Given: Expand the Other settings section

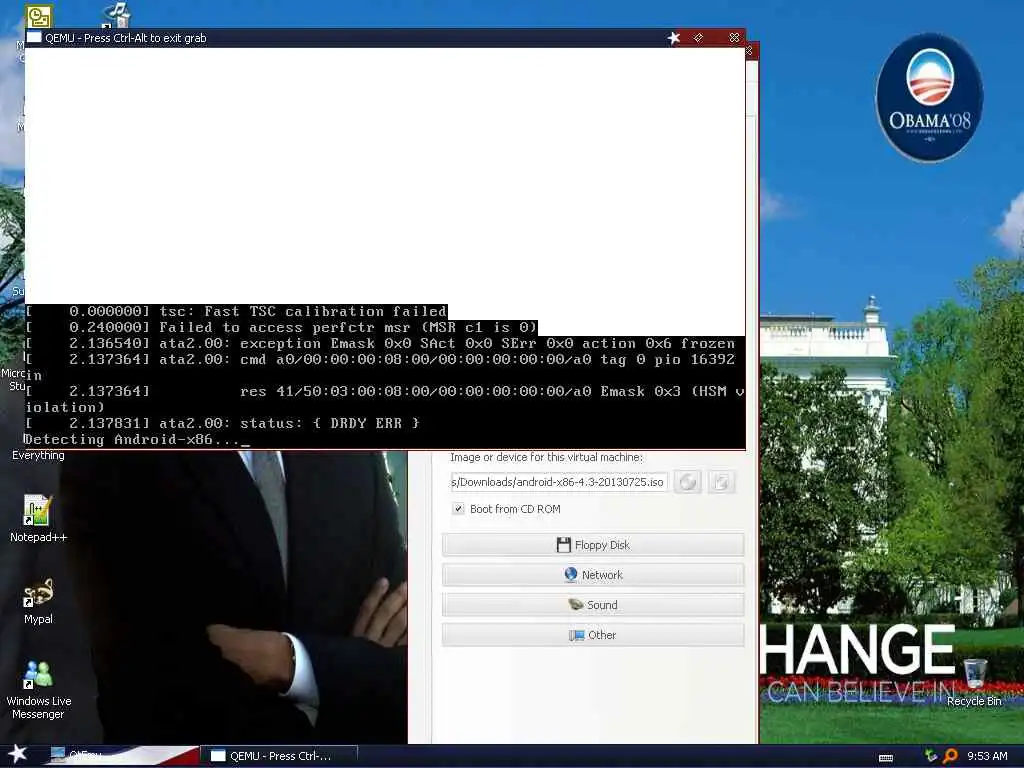Looking at the screenshot, I should [593, 635].
